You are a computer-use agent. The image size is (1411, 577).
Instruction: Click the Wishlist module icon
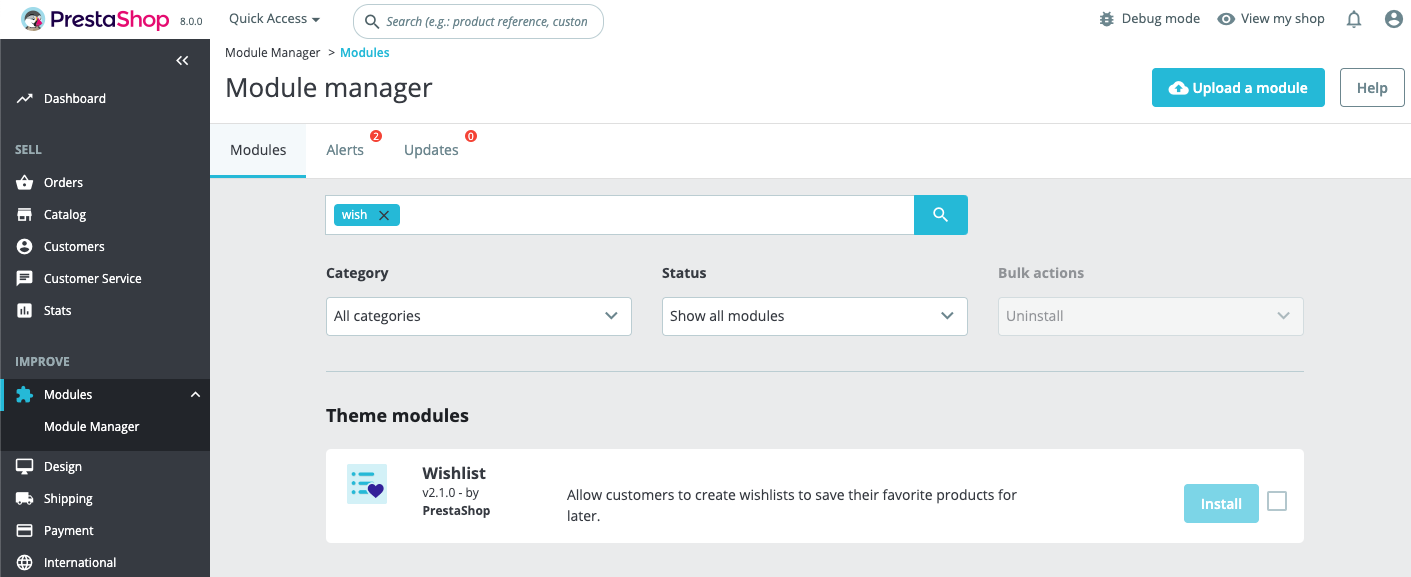click(x=367, y=484)
